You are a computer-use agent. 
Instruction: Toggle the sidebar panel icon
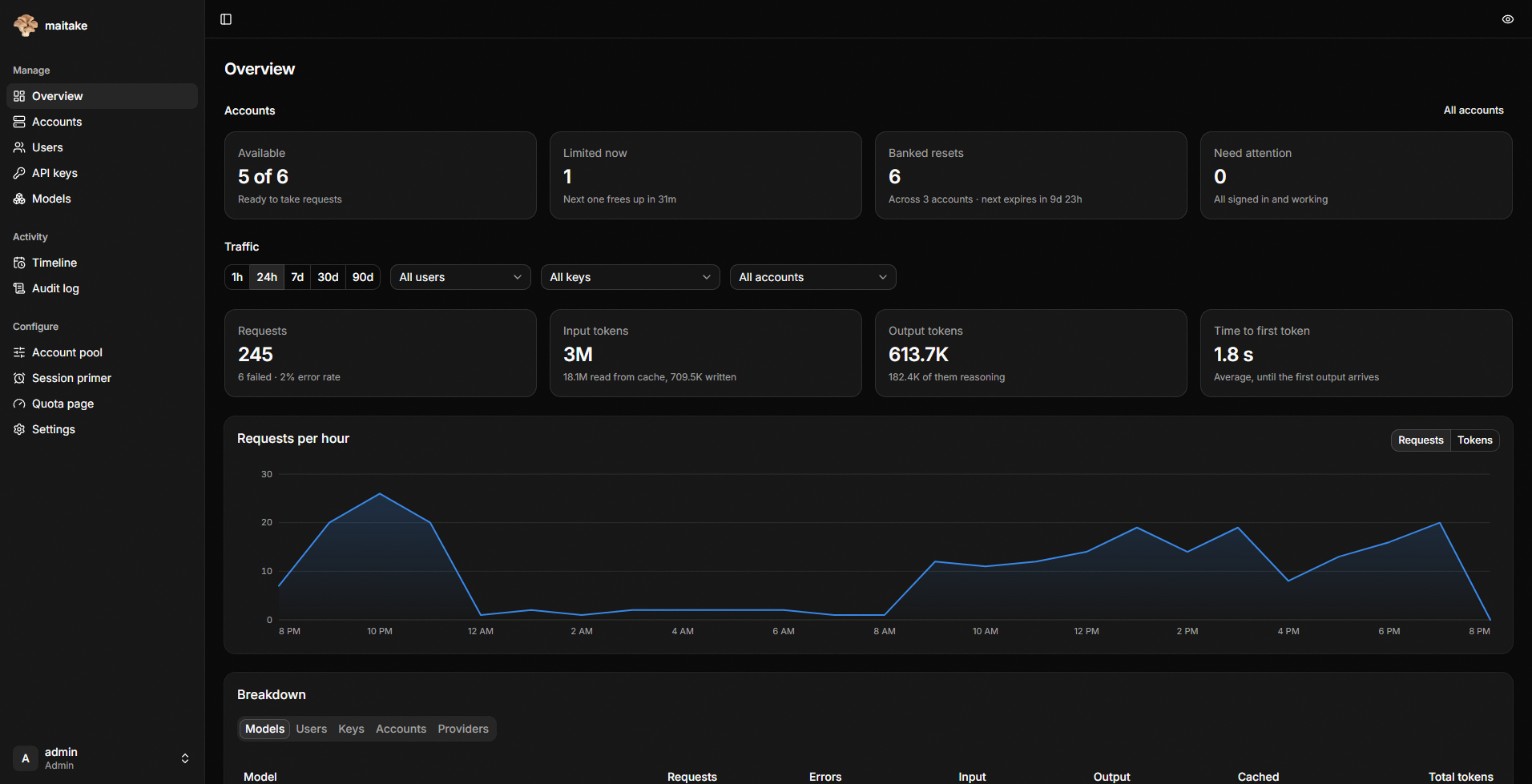226,19
